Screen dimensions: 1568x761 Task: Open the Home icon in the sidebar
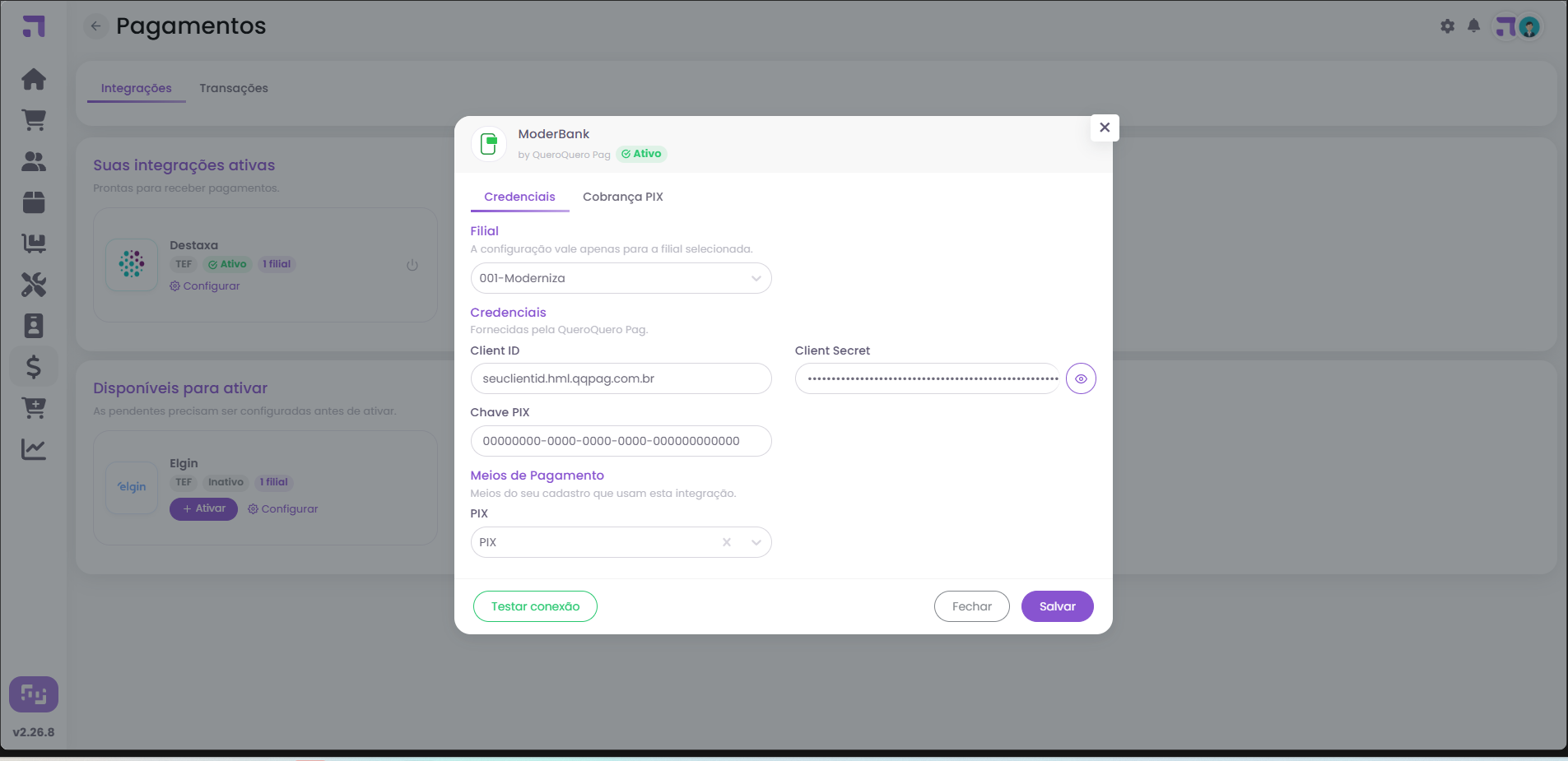[34, 79]
